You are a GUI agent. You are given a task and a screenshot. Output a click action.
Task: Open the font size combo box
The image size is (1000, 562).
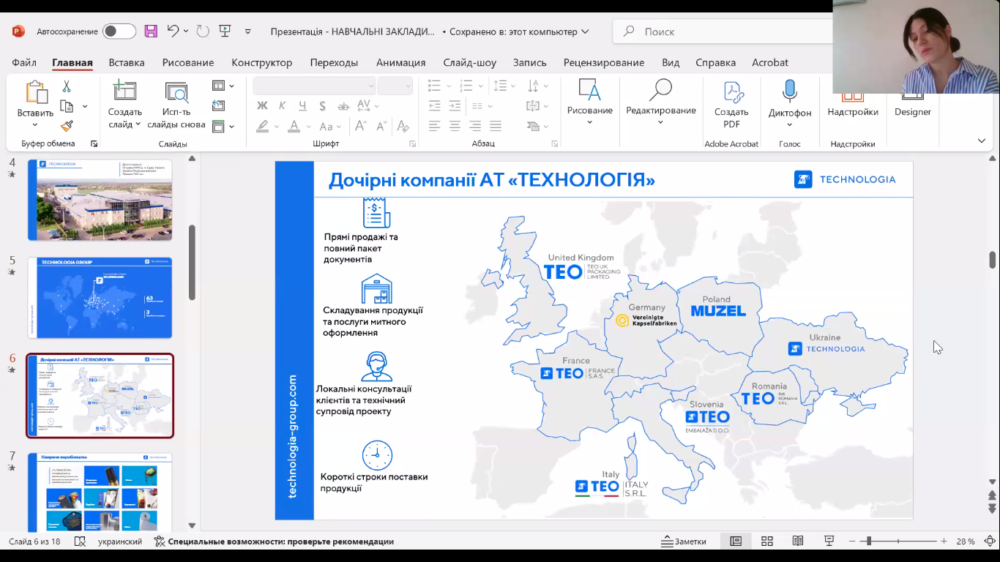pyautogui.click(x=395, y=85)
